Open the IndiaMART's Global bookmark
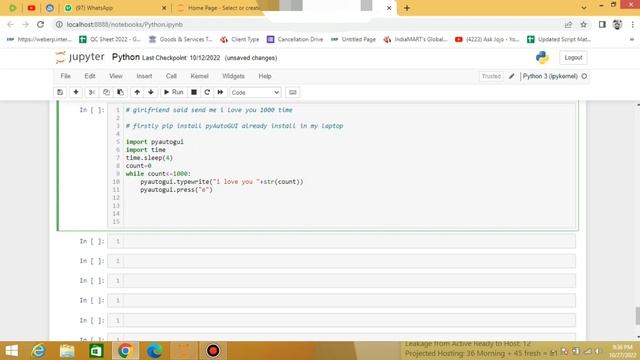This screenshot has width=640, height=360. click(x=415, y=39)
